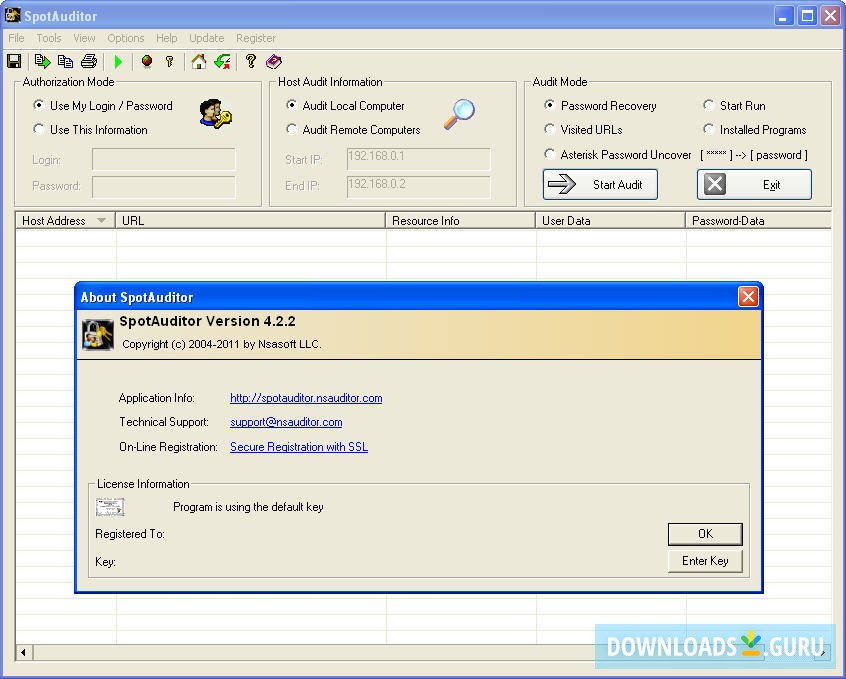Click the license certificate icon
The height and width of the screenshot is (679, 846).
(x=110, y=507)
